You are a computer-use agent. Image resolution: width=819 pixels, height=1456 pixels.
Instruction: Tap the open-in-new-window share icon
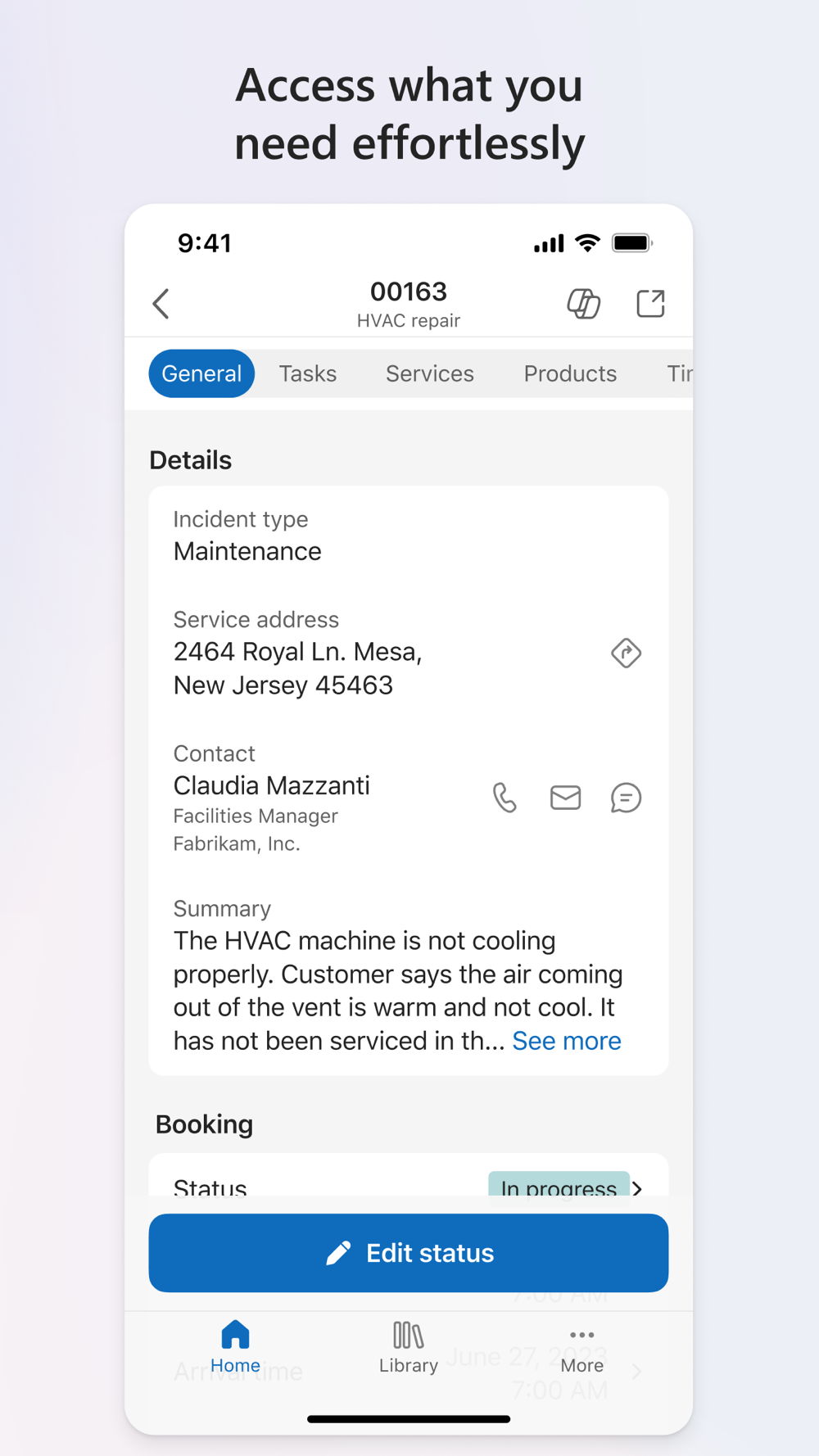pos(651,304)
